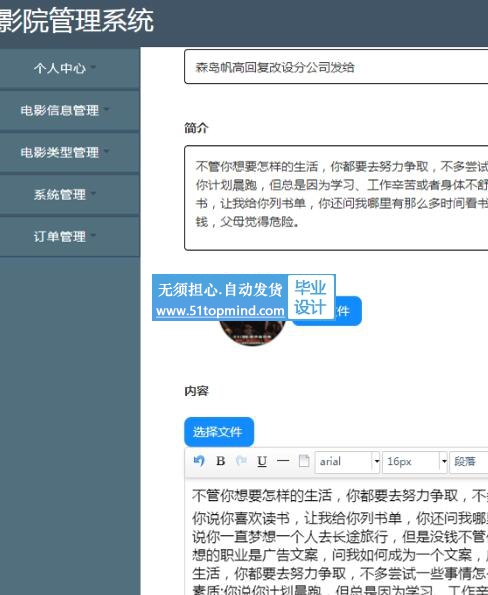The width and height of the screenshot is (488, 595).
Task: Toggle bold formatting in the editor toolbar
Action: 220,461
